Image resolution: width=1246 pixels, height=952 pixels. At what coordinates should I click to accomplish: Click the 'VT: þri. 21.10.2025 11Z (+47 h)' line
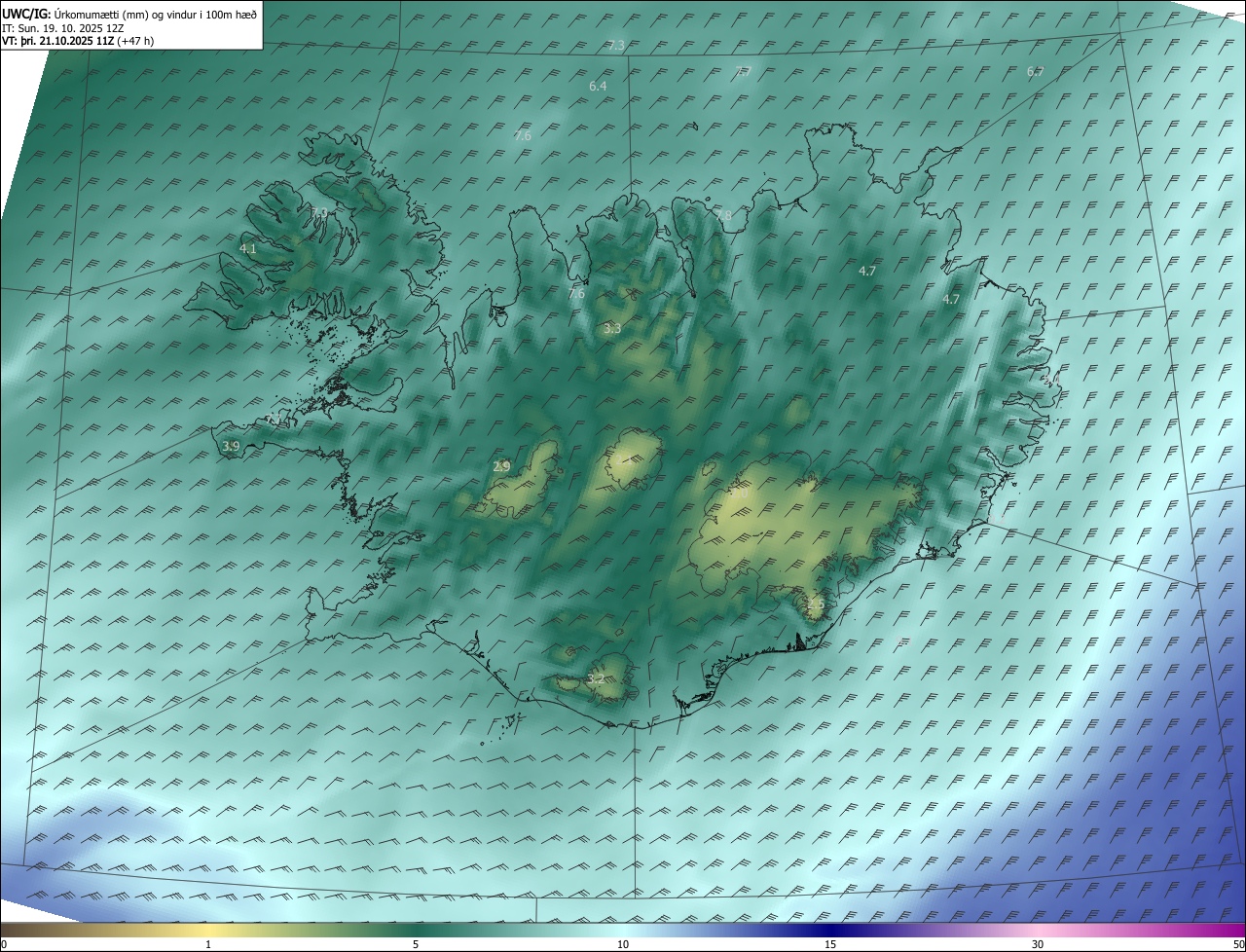[78, 41]
